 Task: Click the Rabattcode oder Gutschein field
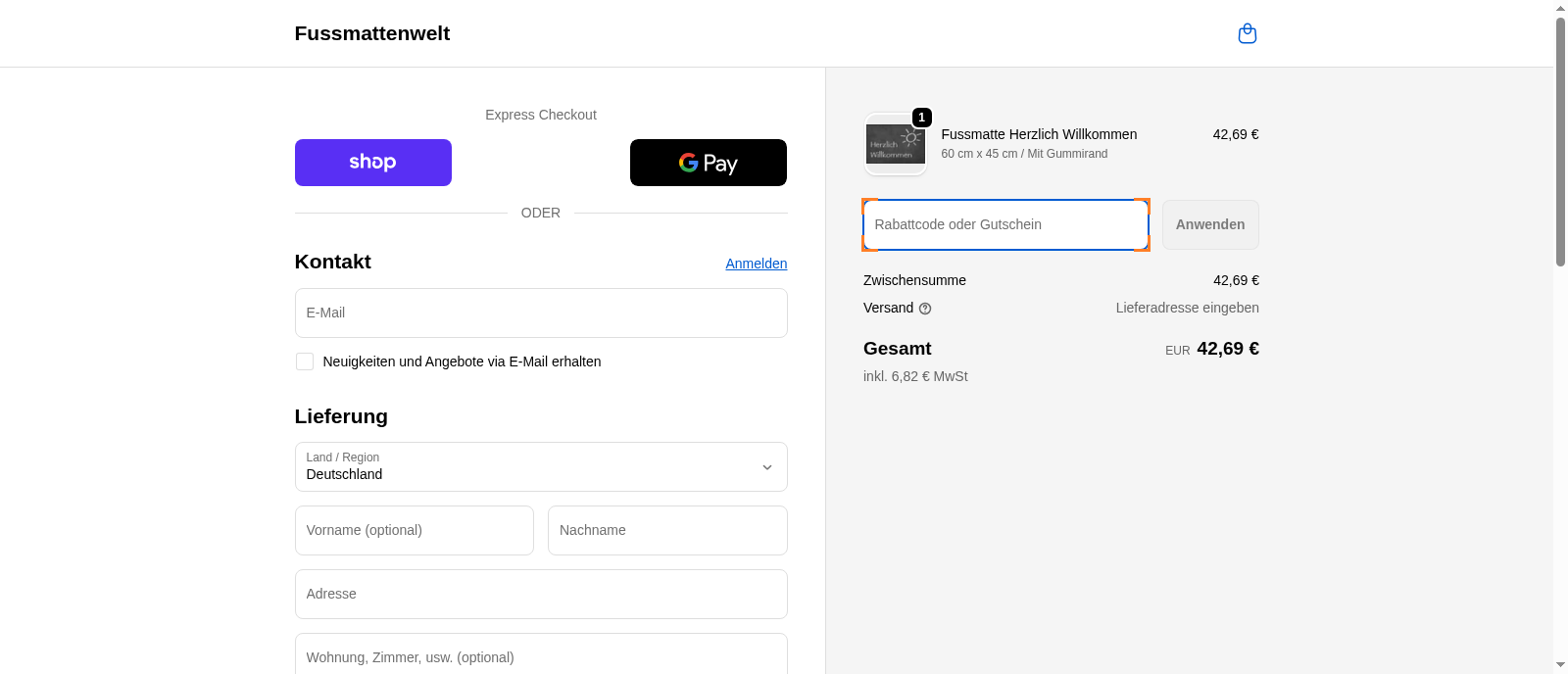[1004, 224]
